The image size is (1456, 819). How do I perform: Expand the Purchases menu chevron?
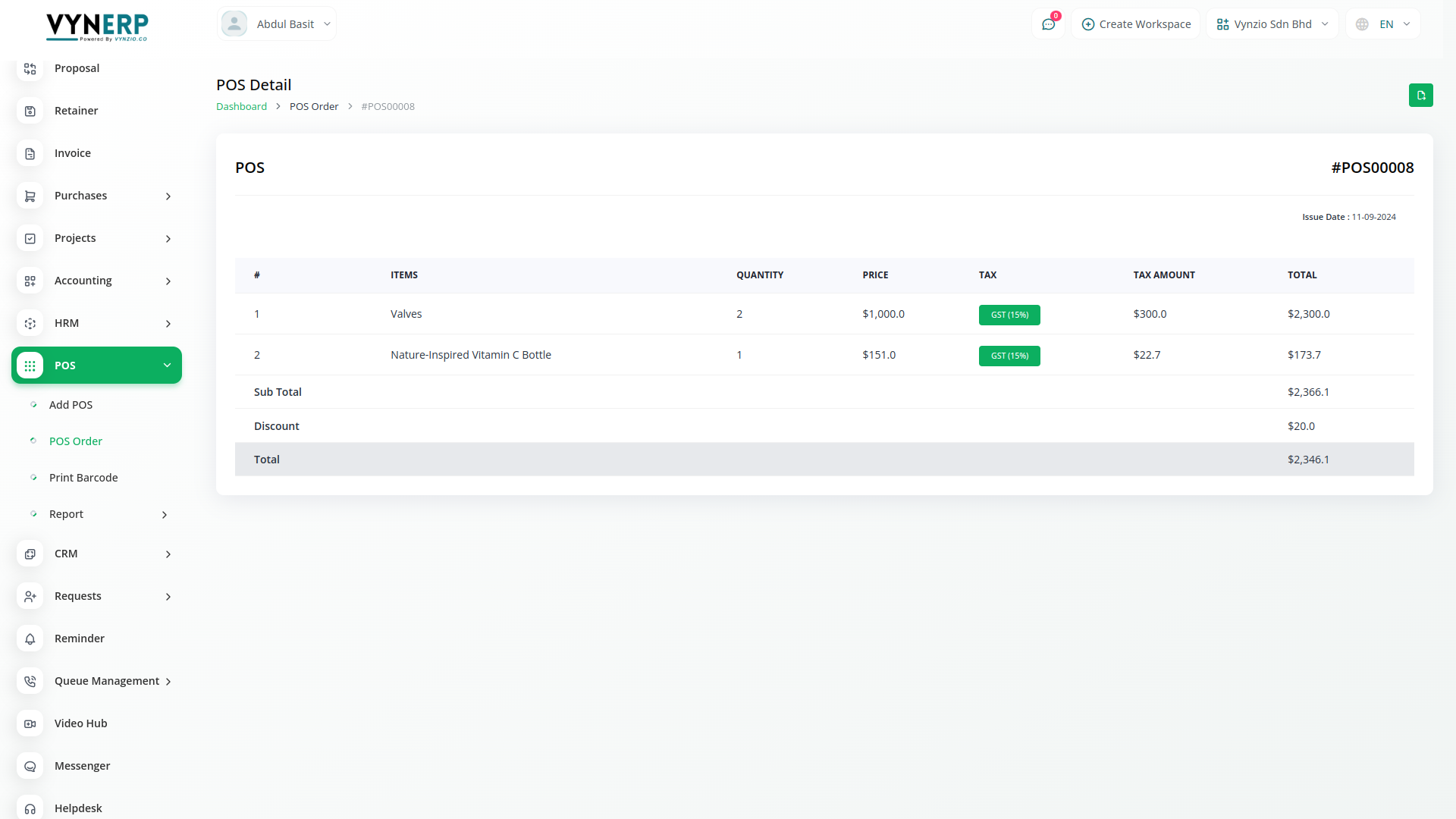[168, 196]
